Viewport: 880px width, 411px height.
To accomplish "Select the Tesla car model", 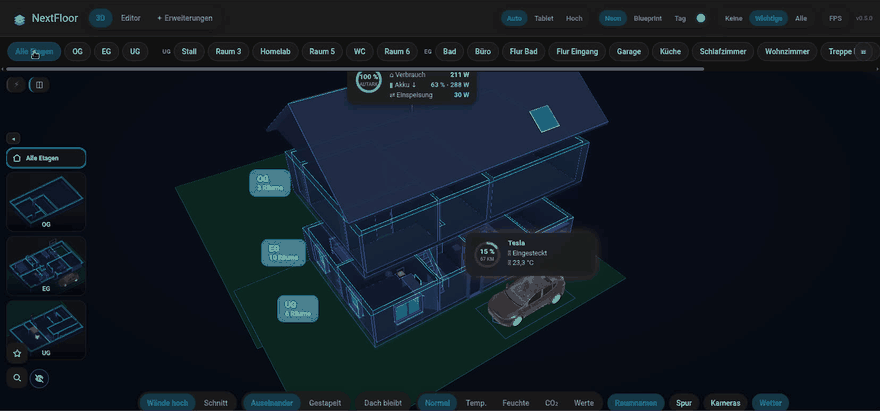I will coord(525,301).
